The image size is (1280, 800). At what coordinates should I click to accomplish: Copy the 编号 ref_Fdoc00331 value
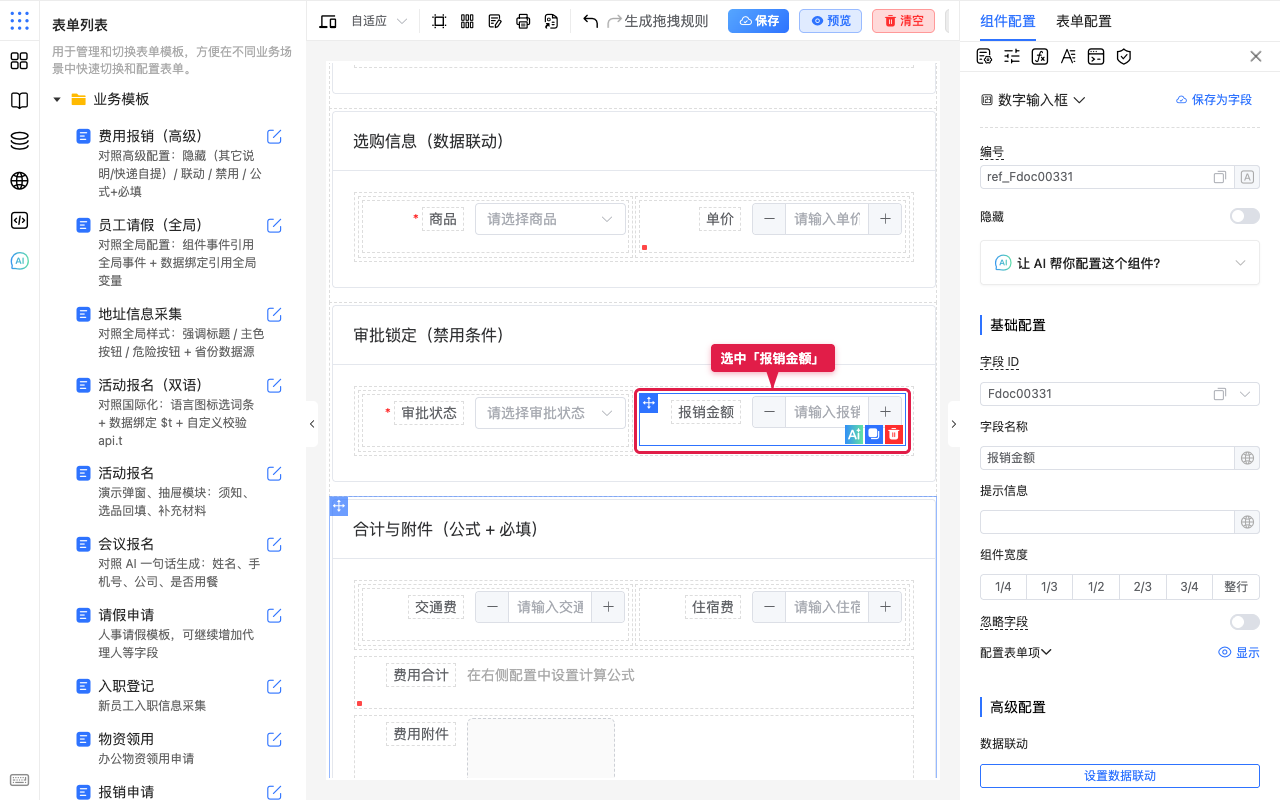(1220, 177)
